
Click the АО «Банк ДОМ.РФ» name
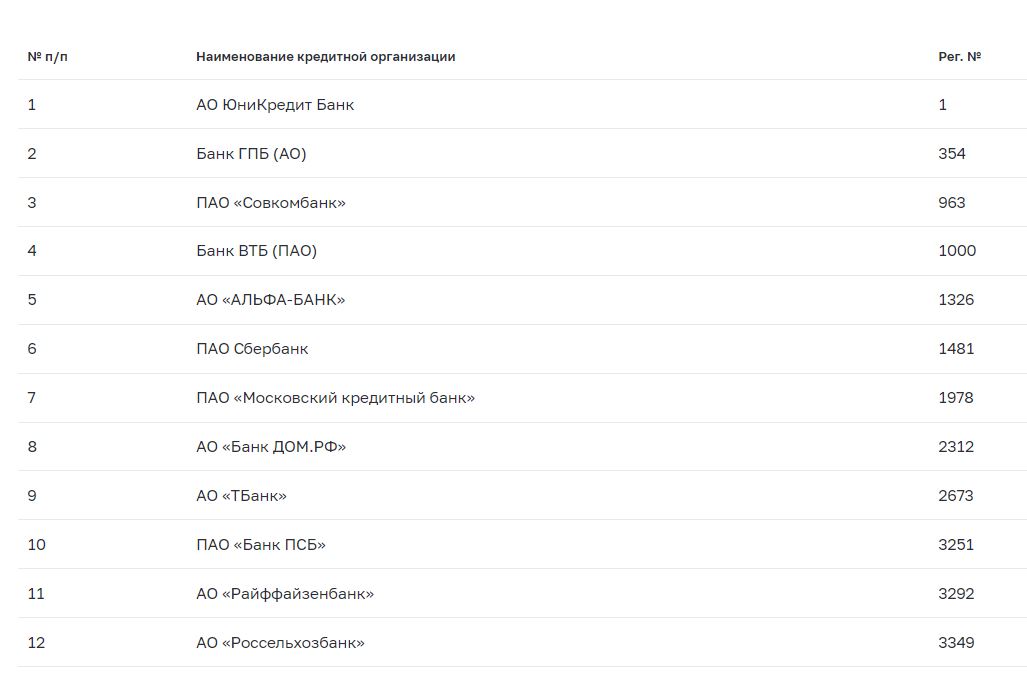pyautogui.click(x=271, y=447)
